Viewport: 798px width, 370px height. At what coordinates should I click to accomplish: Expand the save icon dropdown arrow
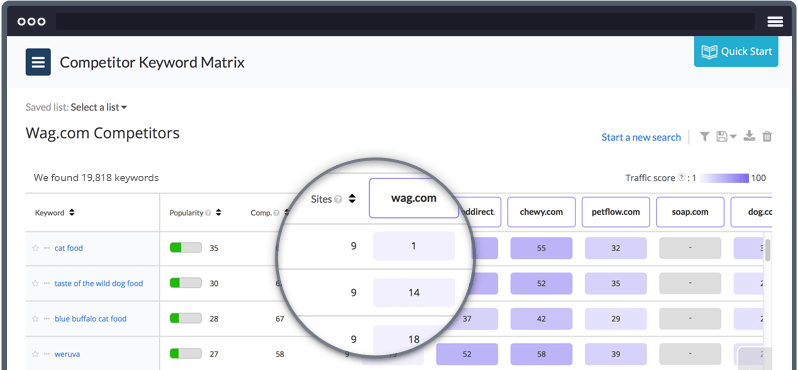tap(733, 136)
